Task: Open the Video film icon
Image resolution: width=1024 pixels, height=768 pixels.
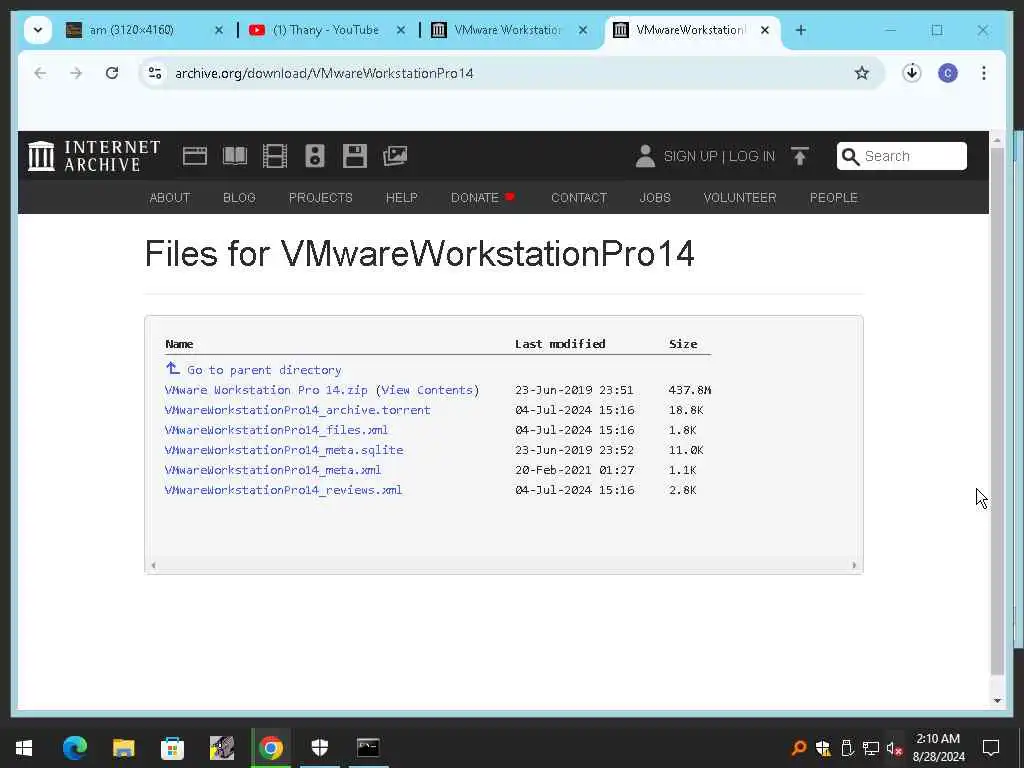Action: tap(274, 156)
